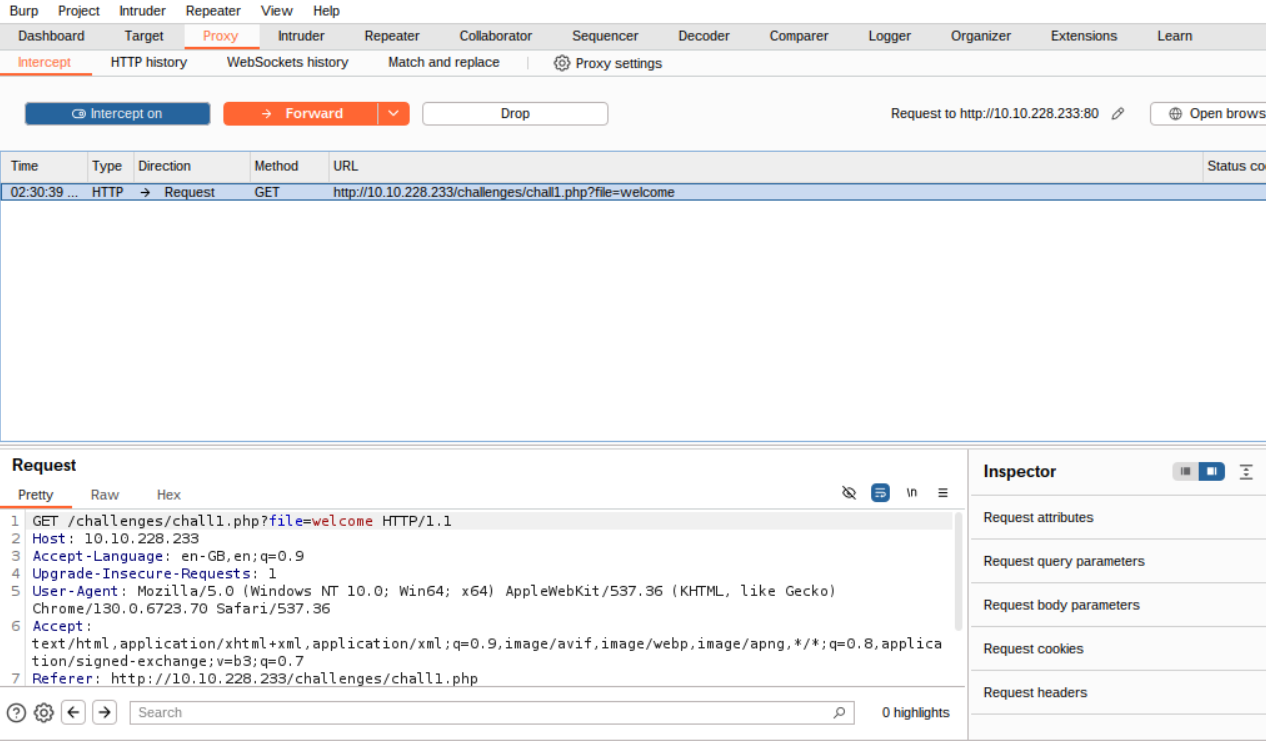This screenshot has width=1266, height=741.
Task: Switch request view to Hex
Action: pos(169,495)
